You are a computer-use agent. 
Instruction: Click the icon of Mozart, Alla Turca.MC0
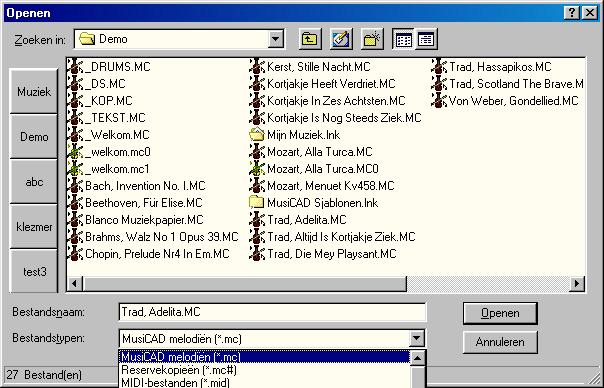coord(257,169)
